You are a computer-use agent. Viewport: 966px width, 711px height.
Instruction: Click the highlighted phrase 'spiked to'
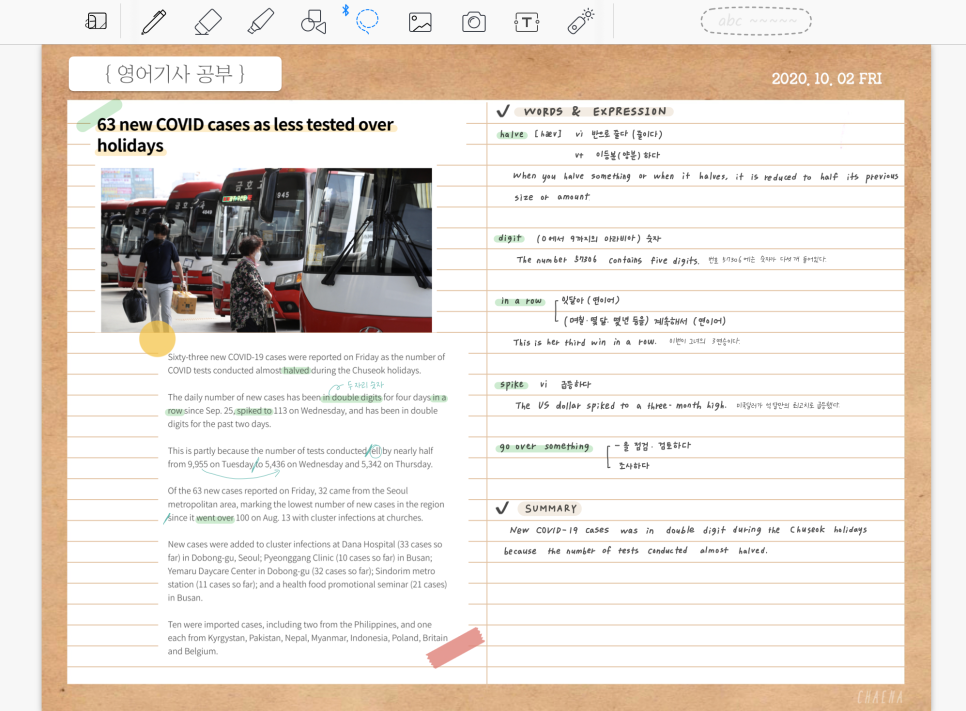click(x=254, y=410)
